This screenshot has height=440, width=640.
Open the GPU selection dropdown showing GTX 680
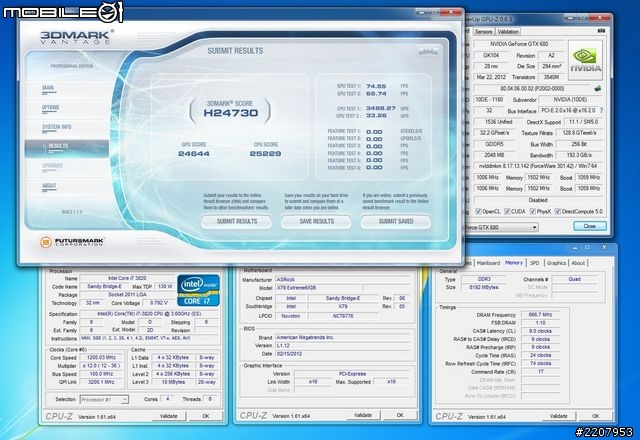click(502, 227)
